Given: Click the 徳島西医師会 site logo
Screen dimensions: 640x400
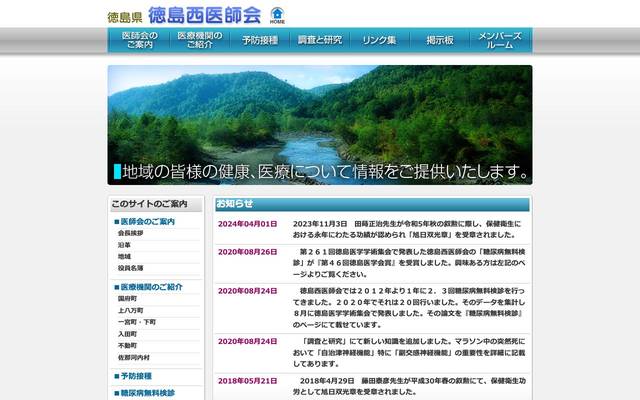Looking at the screenshot, I should 204,15.
